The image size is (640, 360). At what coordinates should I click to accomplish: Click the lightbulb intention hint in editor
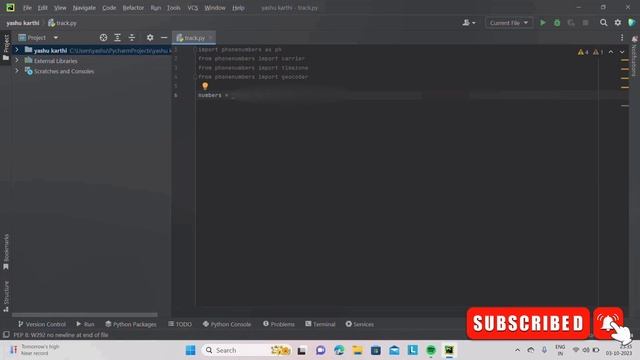[205, 86]
